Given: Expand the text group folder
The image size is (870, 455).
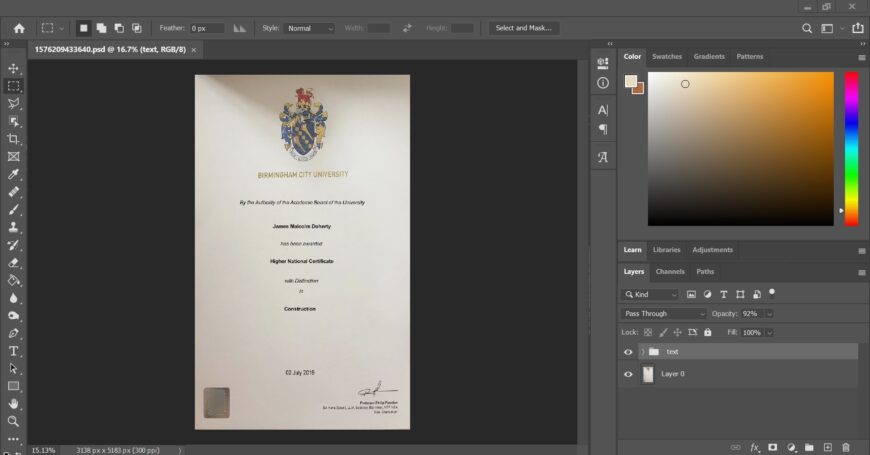Looking at the screenshot, I should (643, 352).
